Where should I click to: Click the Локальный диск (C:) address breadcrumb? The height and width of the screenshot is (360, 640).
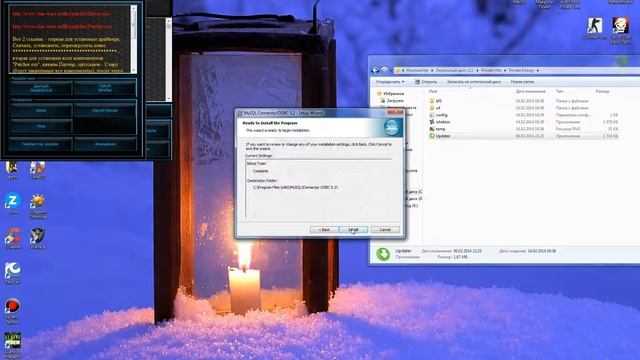click(454, 70)
